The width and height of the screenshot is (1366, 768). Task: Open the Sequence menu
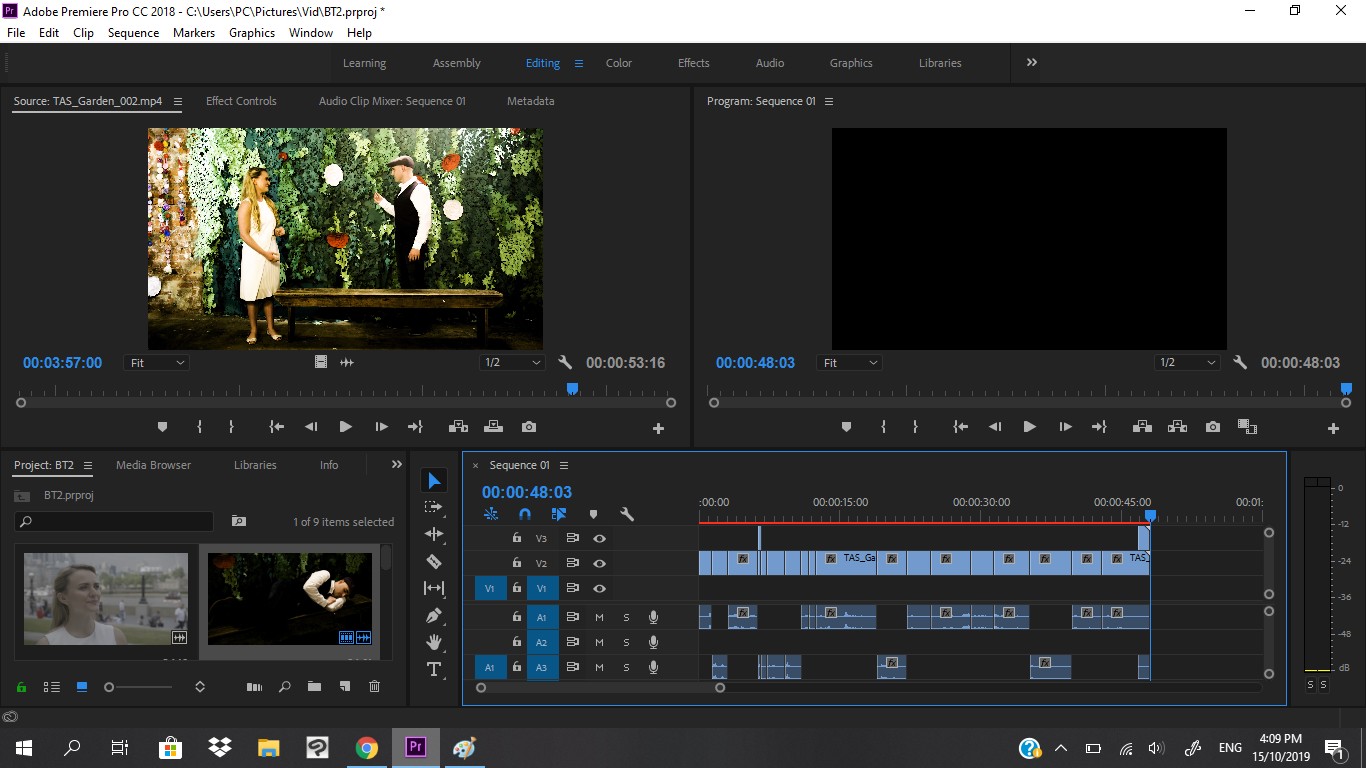pyautogui.click(x=133, y=33)
